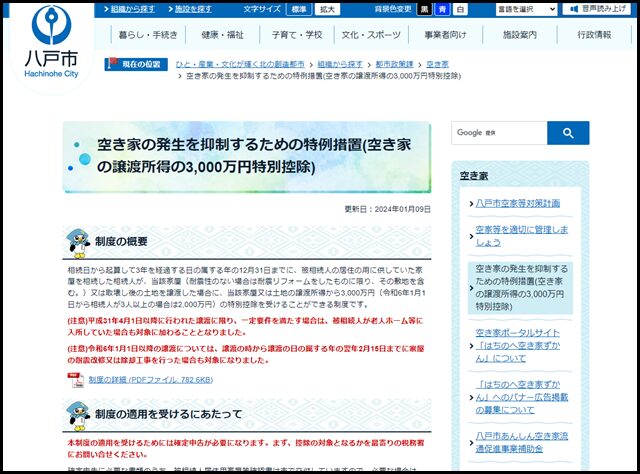Open sidebar link 空家等を適切に管理しましょう

pos(521,236)
